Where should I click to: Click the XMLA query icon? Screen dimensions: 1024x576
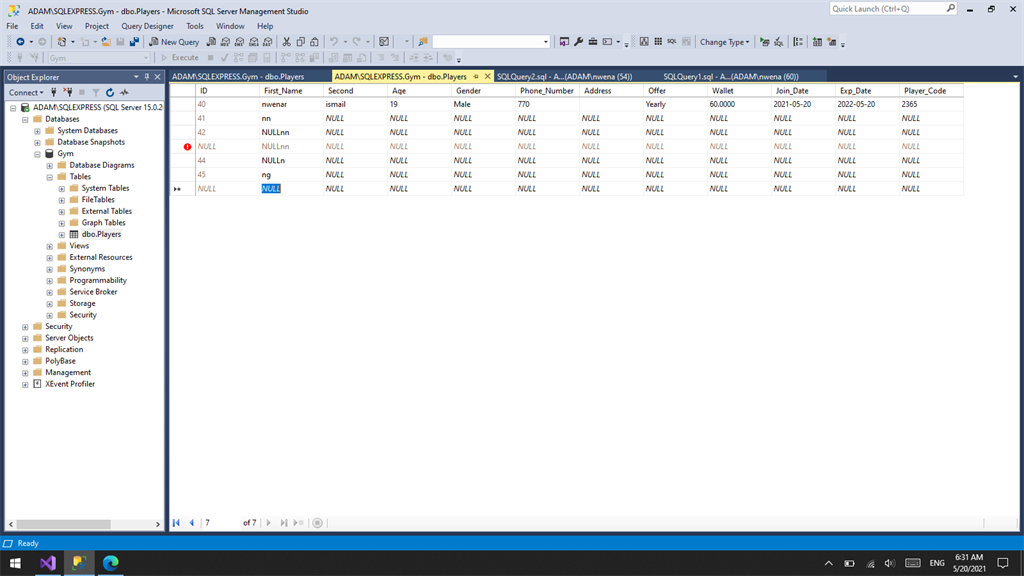click(x=254, y=42)
